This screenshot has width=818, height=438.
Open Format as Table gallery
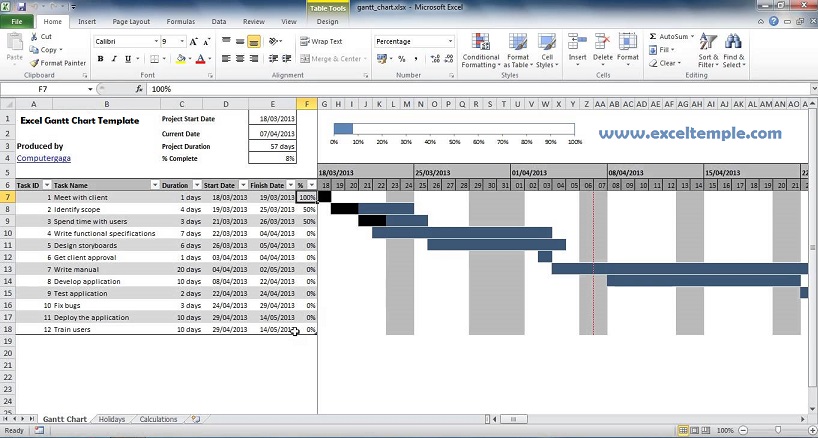point(518,51)
